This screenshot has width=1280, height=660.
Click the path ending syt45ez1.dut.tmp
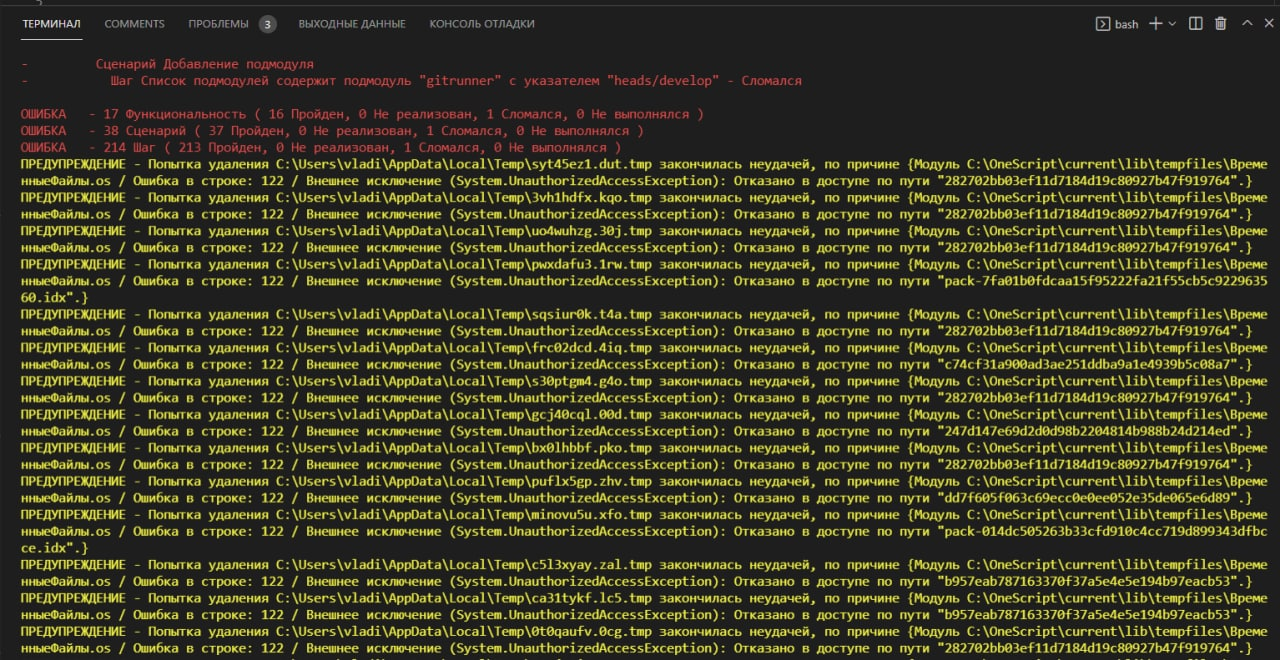pyautogui.click(x=464, y=164)
